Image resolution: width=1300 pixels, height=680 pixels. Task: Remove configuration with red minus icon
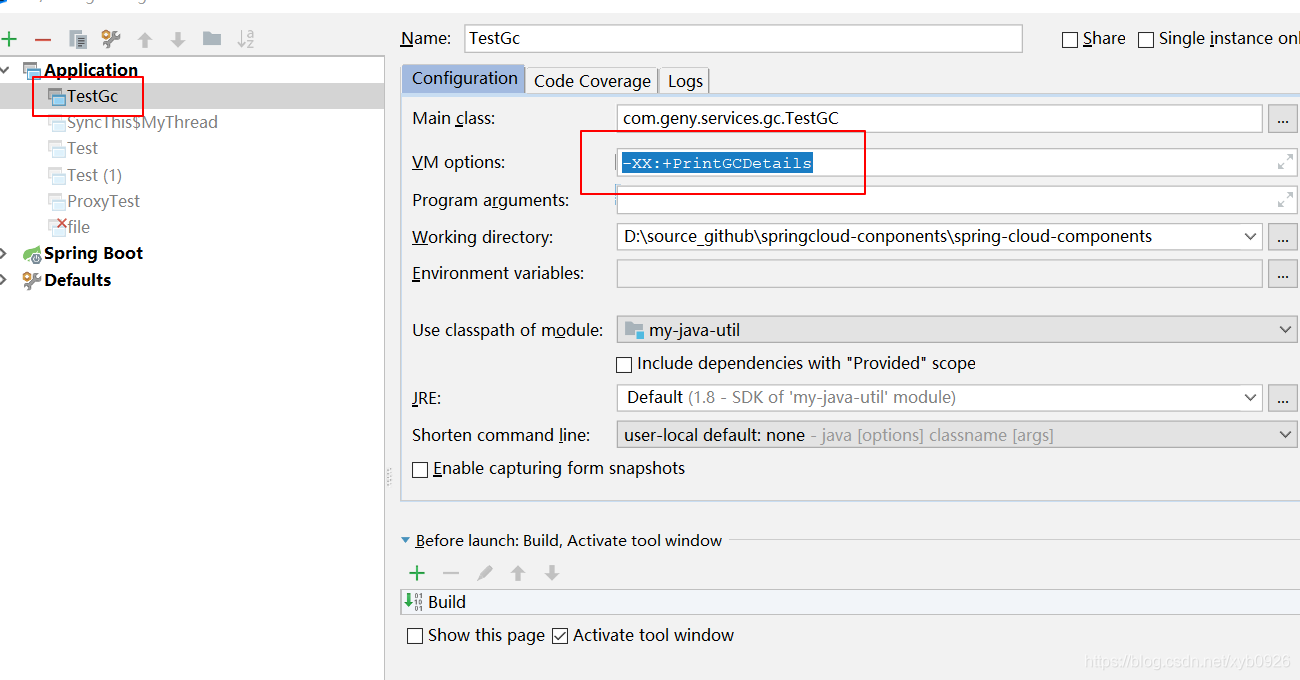(42, 39)
